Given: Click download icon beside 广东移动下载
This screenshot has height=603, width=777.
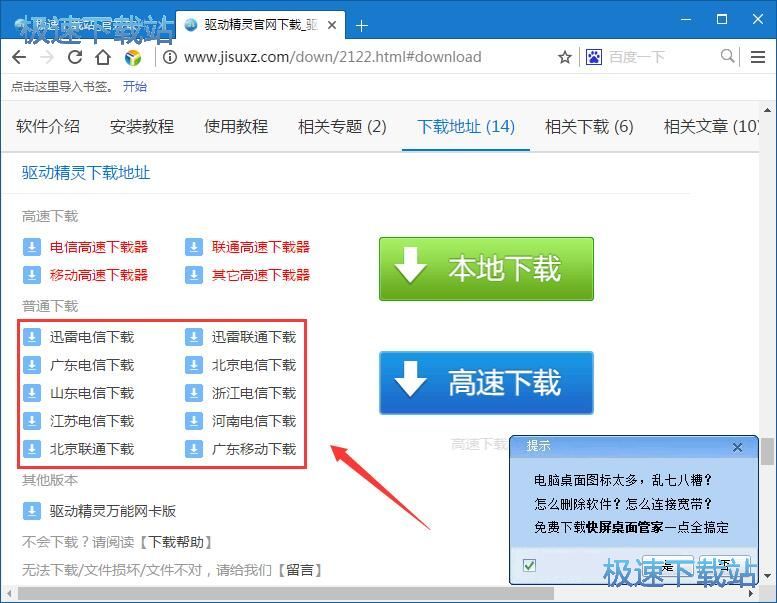Looking at the screenshot, I should pos(194,449).
